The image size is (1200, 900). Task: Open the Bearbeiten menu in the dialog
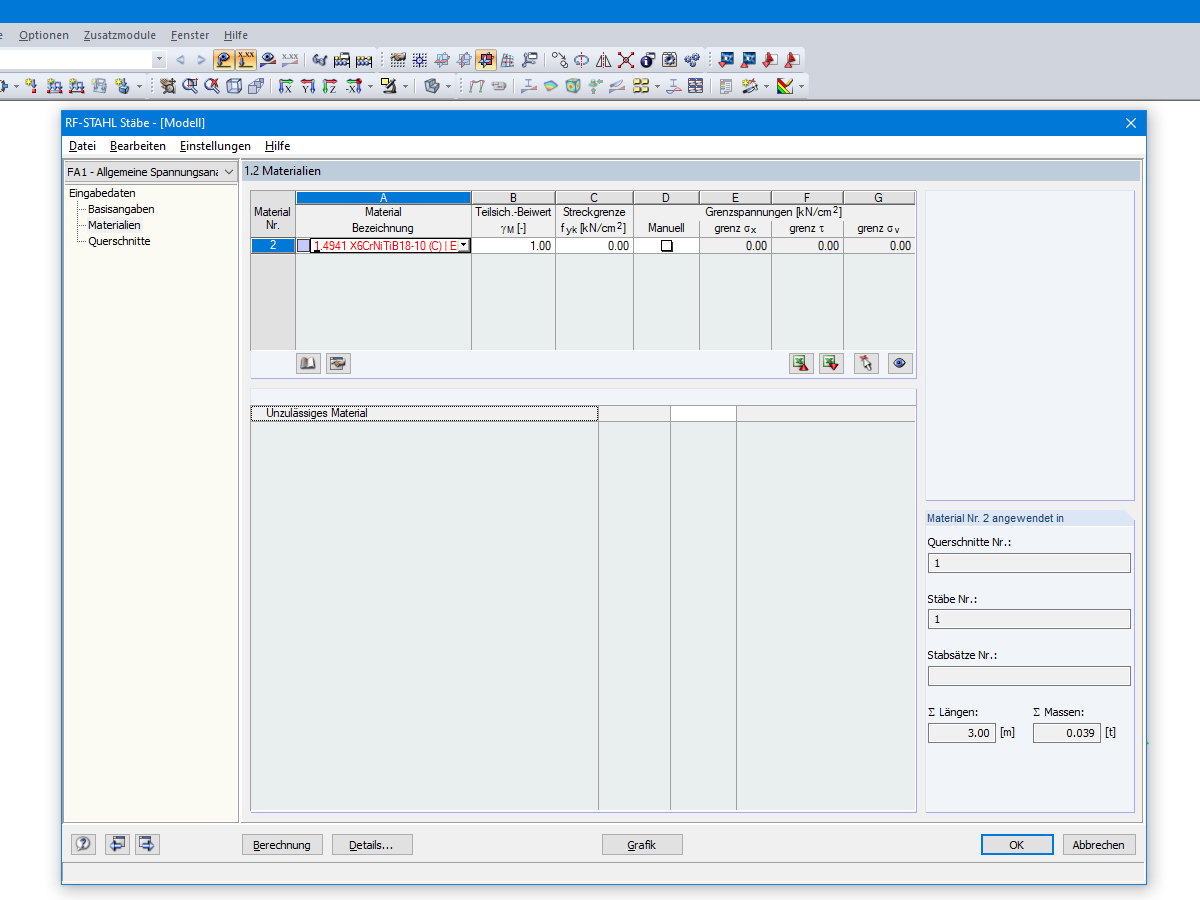point(138,146)
